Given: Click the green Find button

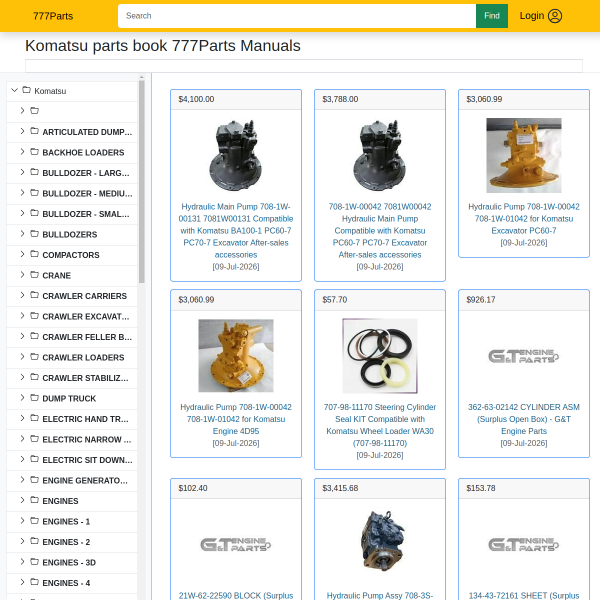Looking at the screenshot, I should point(492,16).
